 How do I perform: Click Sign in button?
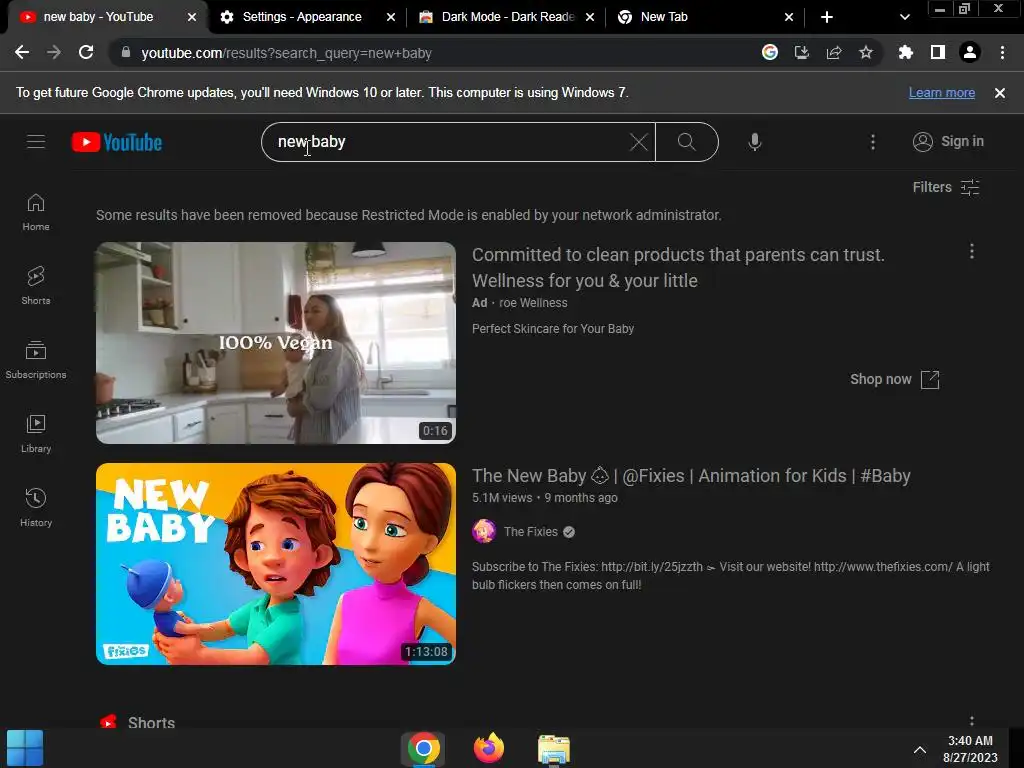[948, 142]
